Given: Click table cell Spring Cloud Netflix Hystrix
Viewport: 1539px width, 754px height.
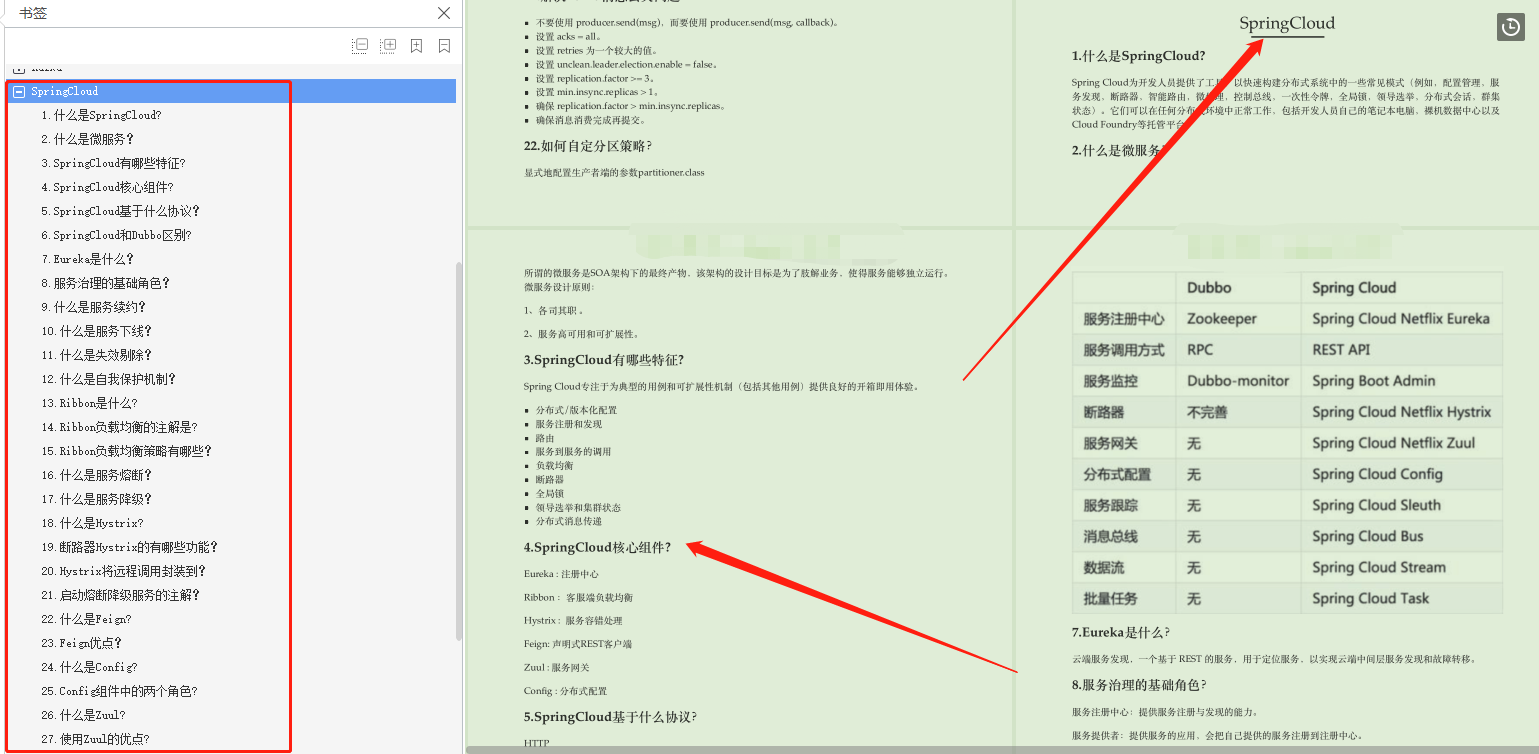Looking at the screenshot, I should (1401, 412).
